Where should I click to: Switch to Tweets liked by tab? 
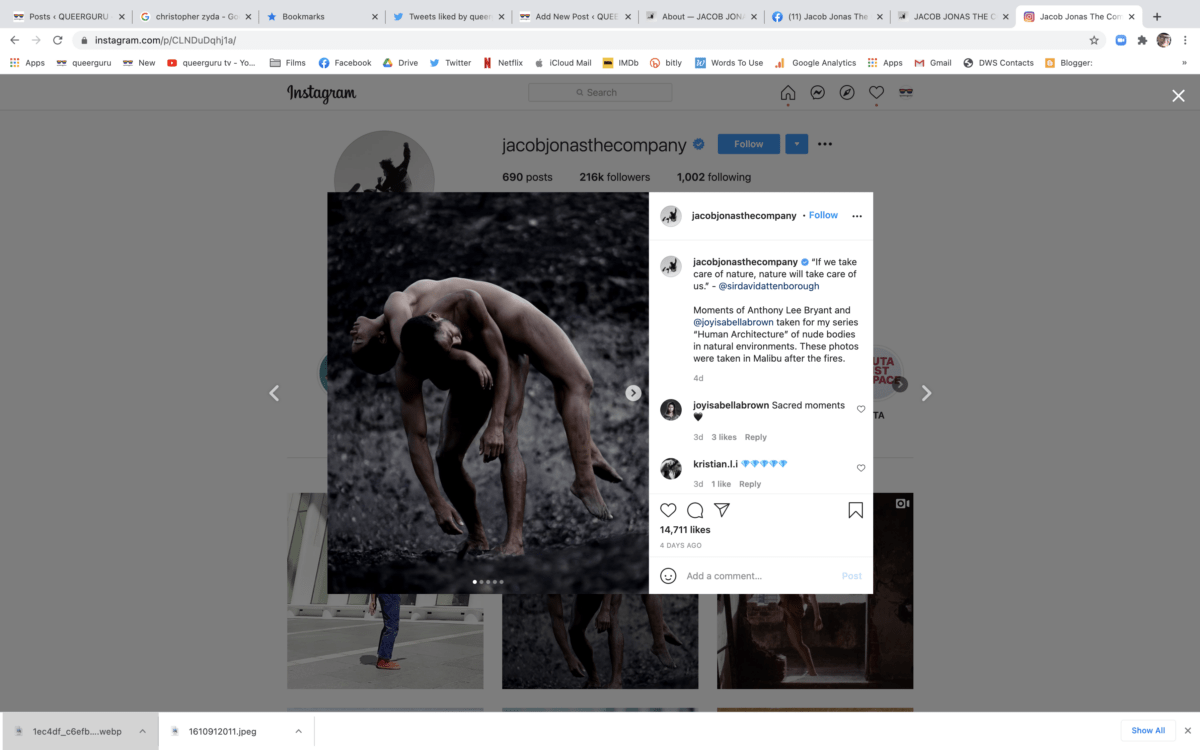[x=448, y=16]
